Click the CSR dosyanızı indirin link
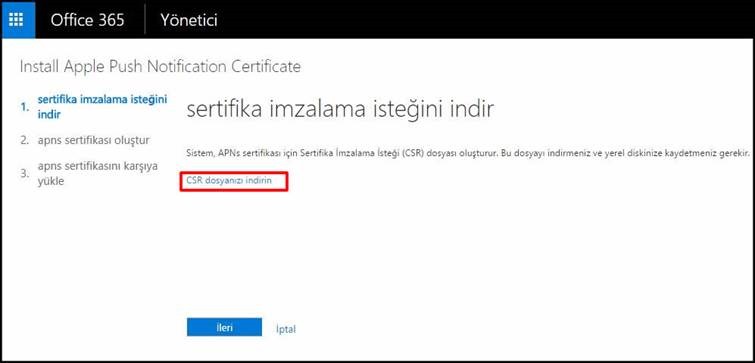The height and width of the screenshot is (363, 755). 229,181
